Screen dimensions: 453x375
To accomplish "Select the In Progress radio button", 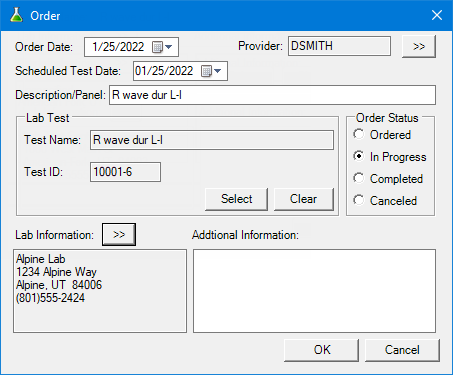I will 359,156.
